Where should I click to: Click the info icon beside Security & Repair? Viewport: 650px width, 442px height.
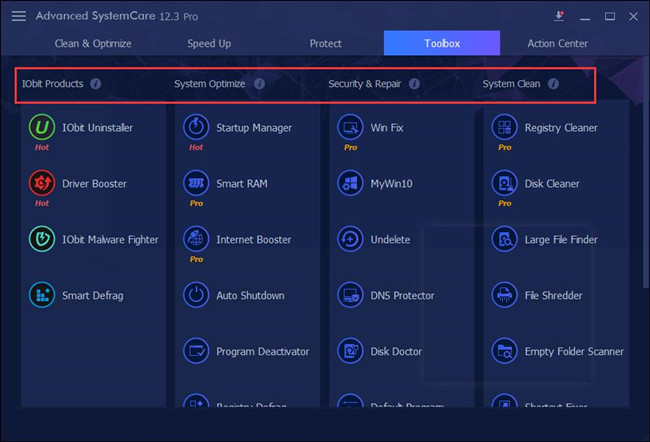pos(414,84)
